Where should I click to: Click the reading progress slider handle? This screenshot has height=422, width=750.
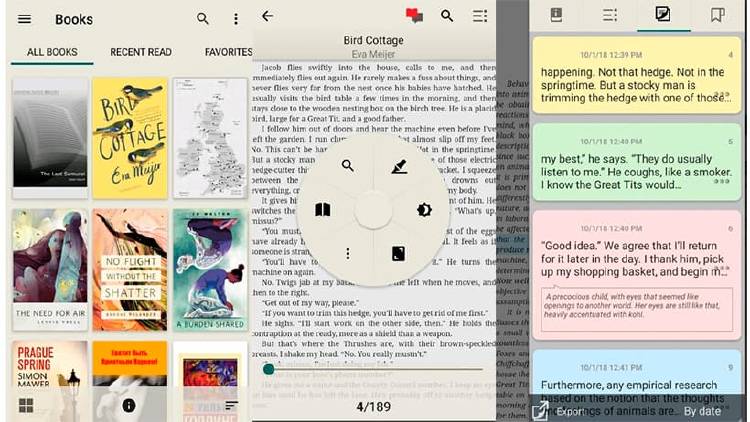pyautogui.click(x=269, y=369)
